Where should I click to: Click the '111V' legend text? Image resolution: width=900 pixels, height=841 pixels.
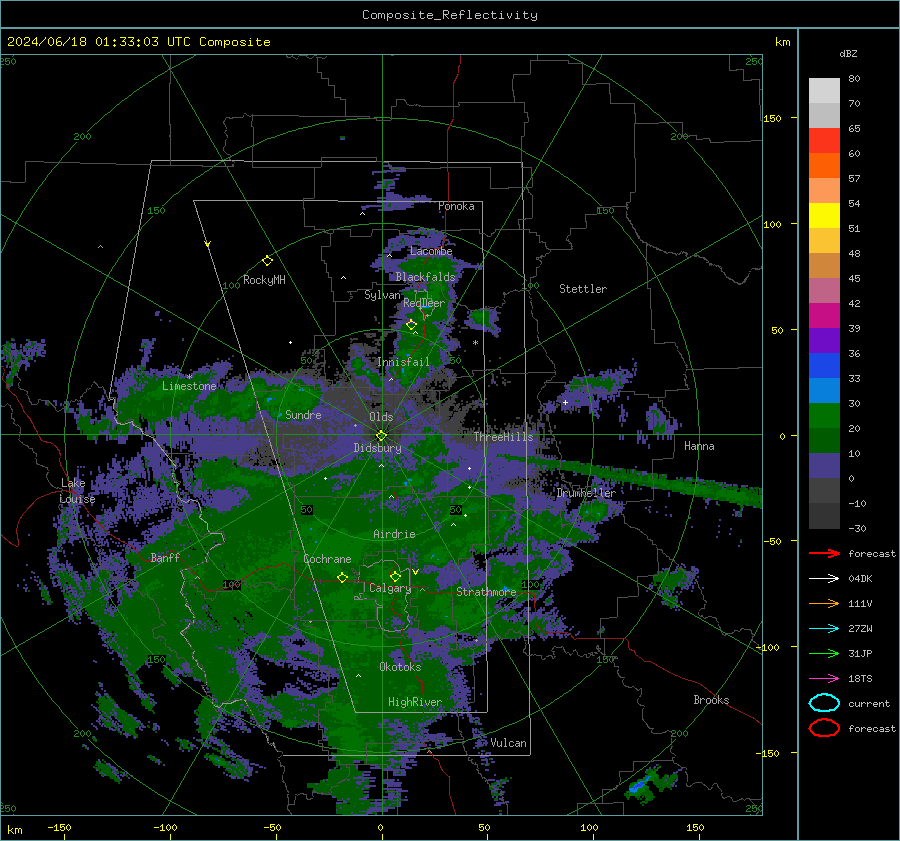pos(860,603)
